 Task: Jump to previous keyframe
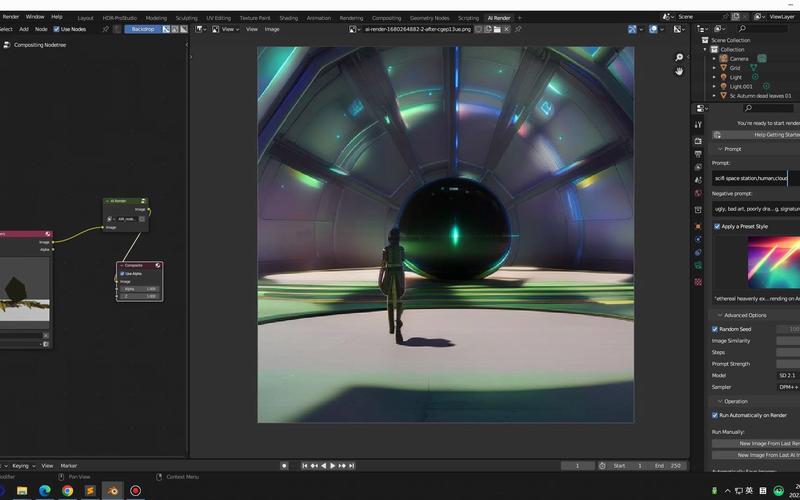point(314,466)
